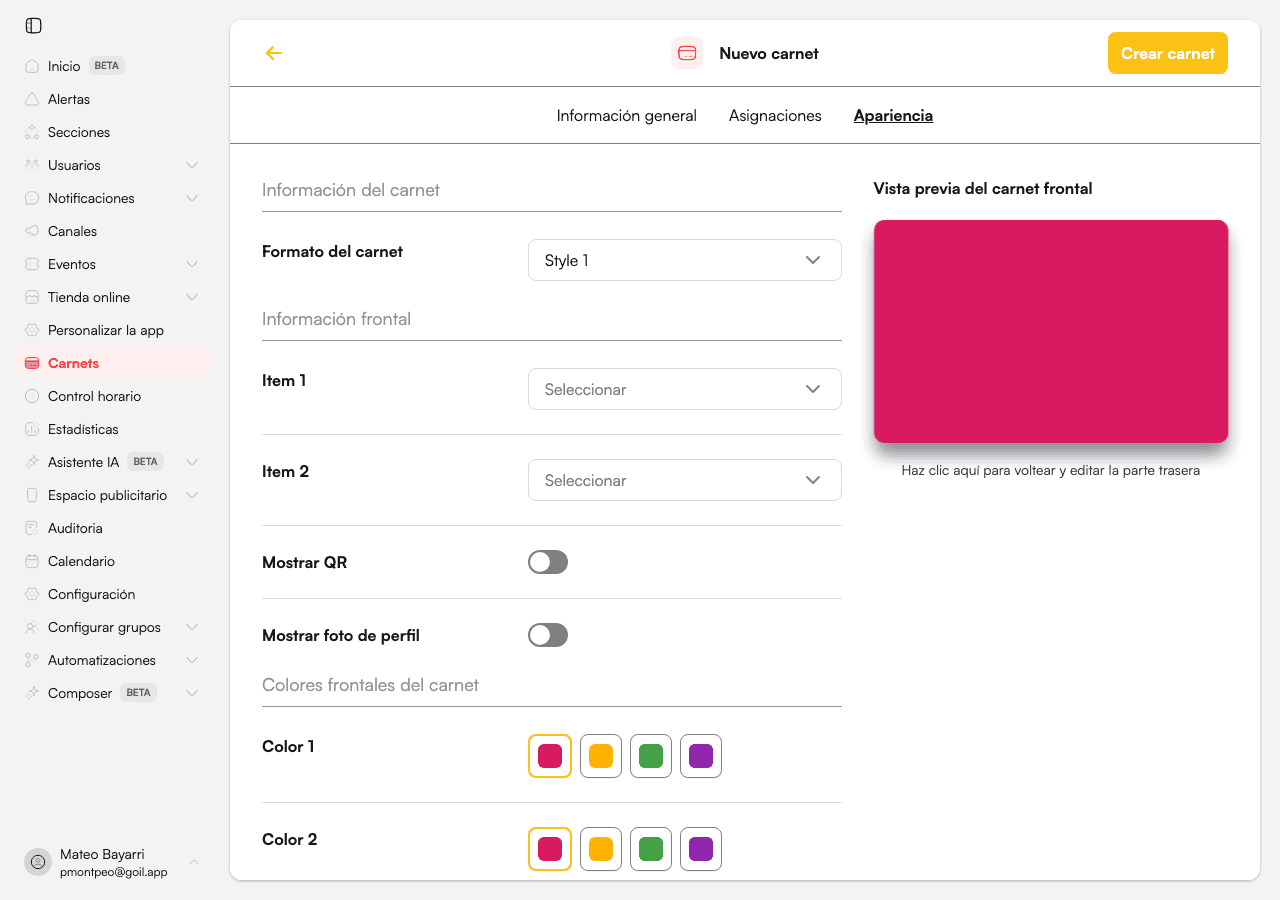1280x900 pixels.
Task: Expand the Tienda online submenu chevron
Action: 192,297
